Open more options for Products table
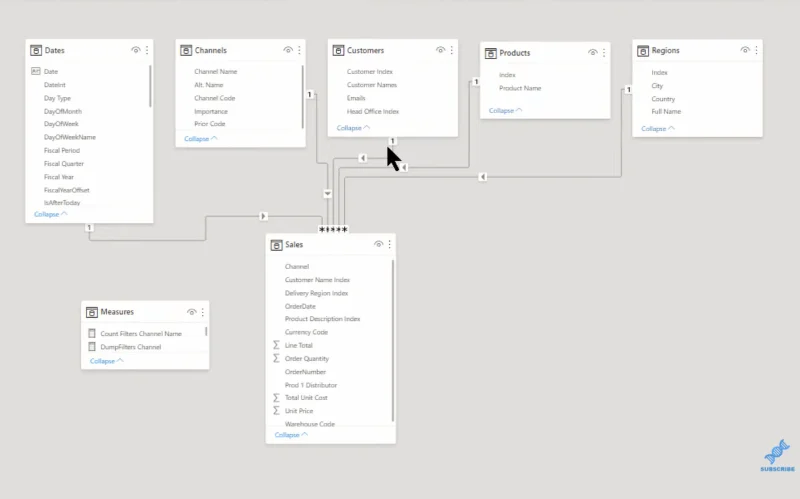Viewport: 800px width, 499px height. tap(604, 53)
